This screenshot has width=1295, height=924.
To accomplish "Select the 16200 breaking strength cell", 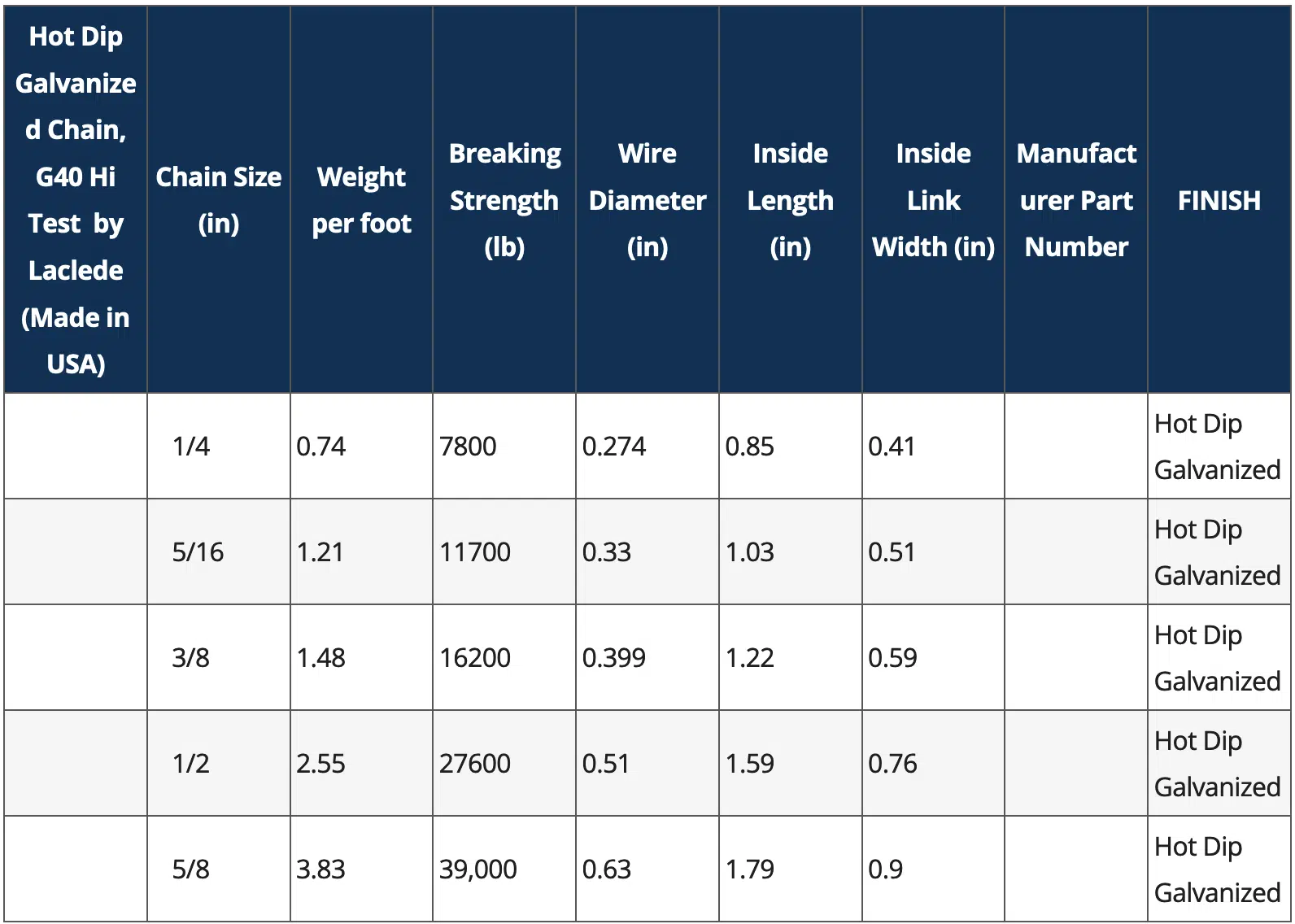I will click(x=475, y=658).
